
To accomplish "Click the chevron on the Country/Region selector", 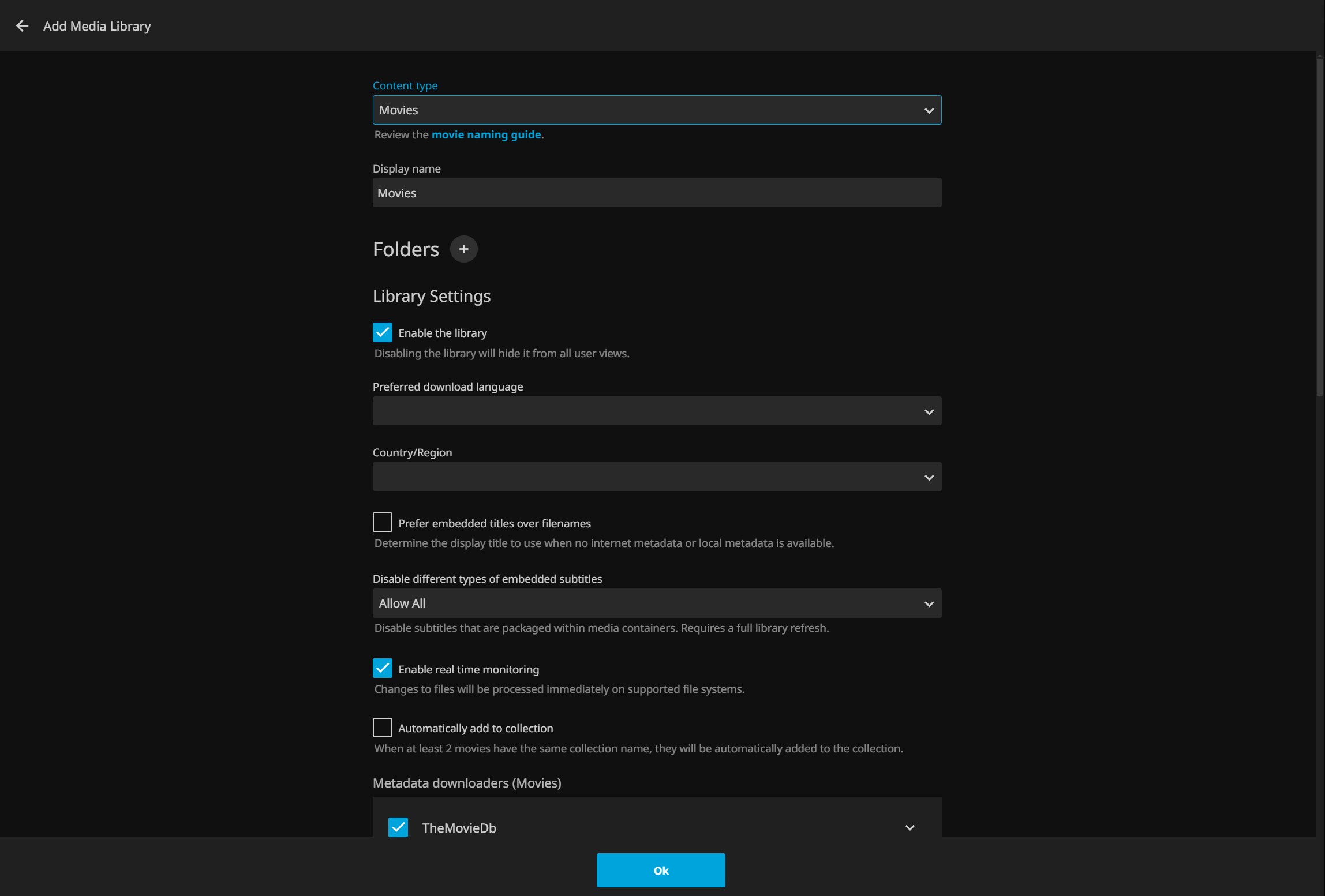I will tap(929, 477).
